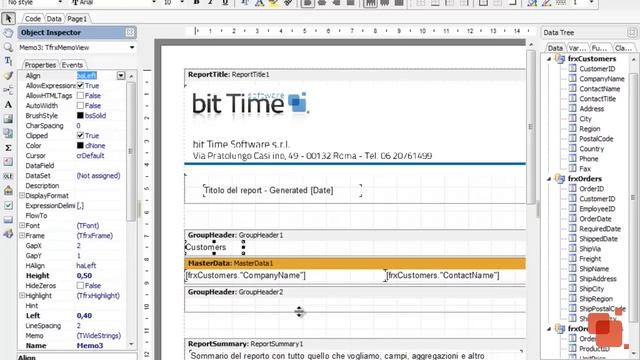This screenshot has width=640, height=360.
Task: Select the rich text object tool
Action: coord(8,220)
